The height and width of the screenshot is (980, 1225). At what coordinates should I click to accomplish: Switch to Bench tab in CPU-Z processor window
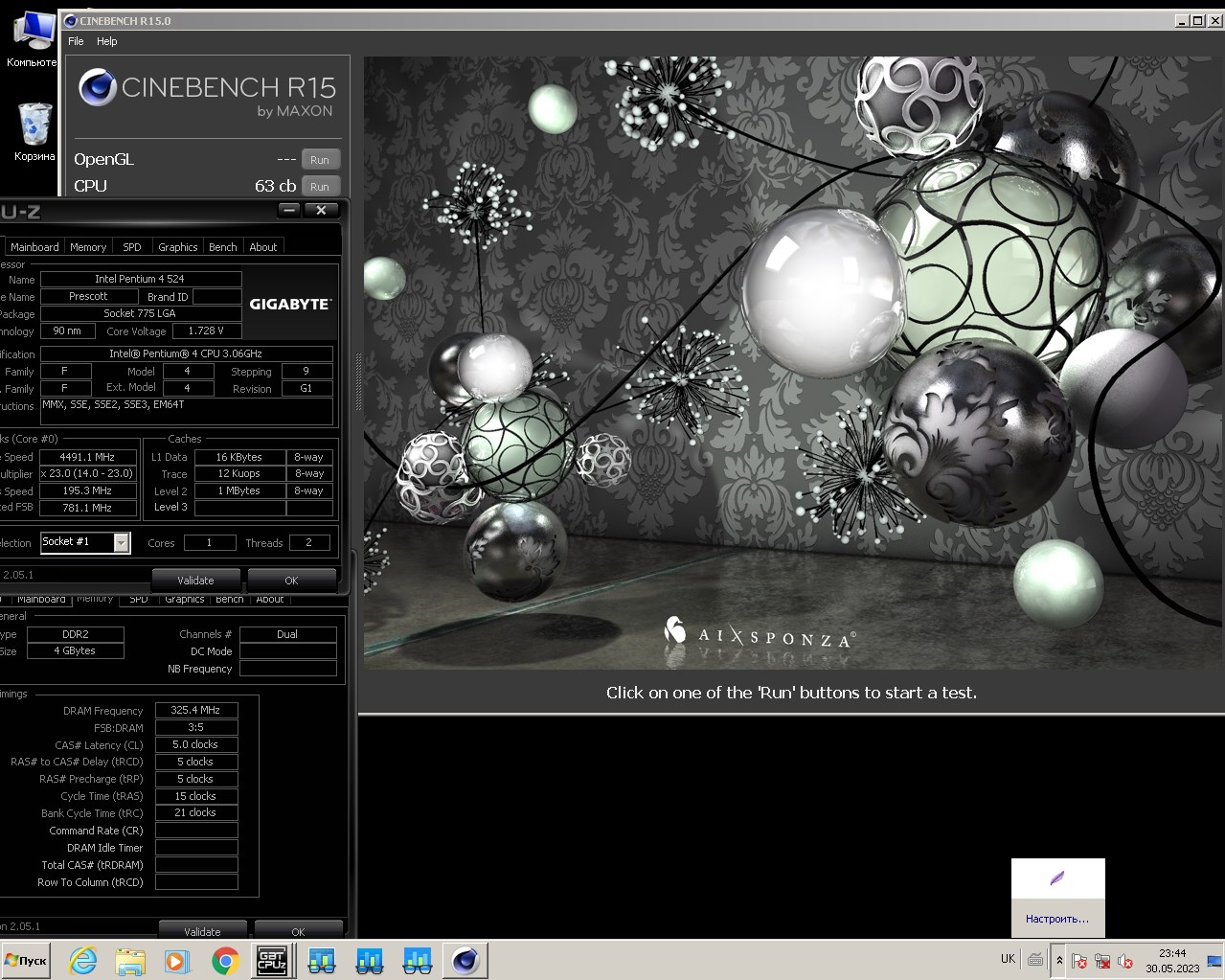coord(223,247)
